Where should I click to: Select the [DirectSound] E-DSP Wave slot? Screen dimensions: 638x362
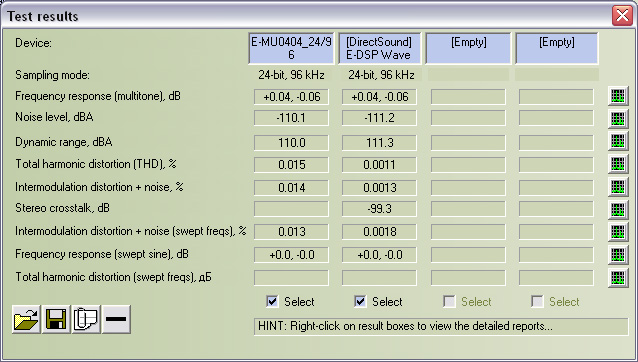tap(379, 48)
